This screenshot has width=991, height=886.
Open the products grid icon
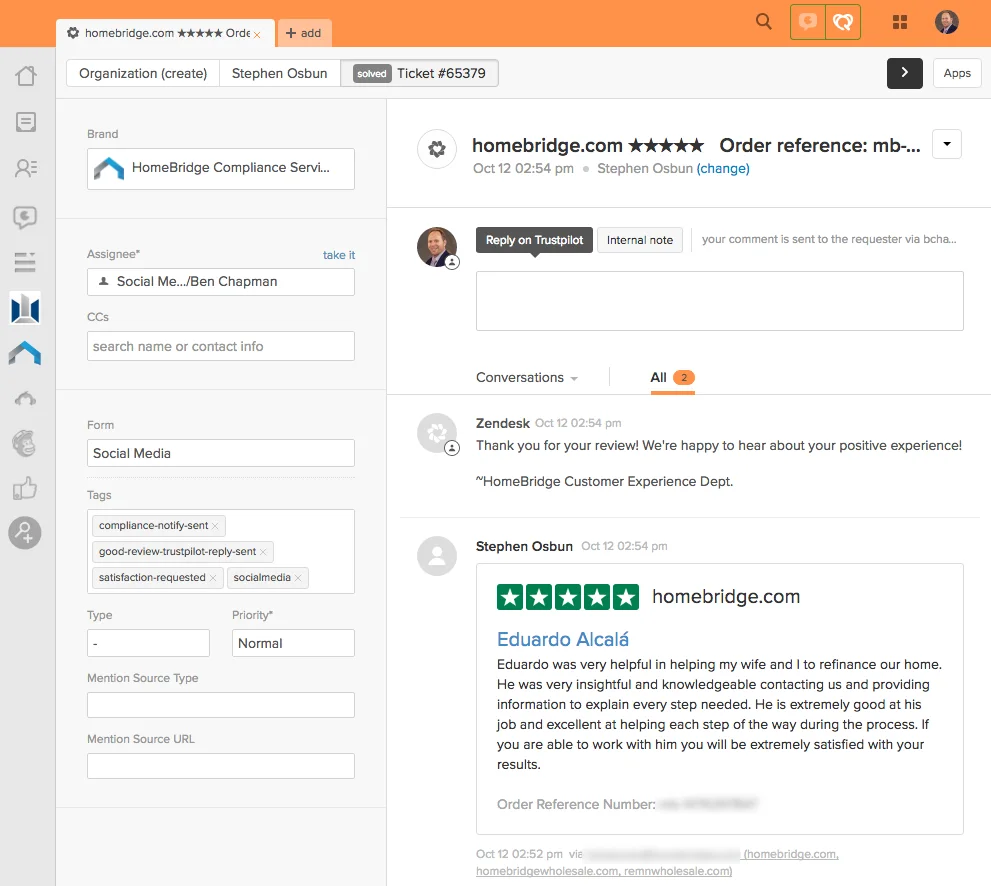(x=900, y=23)
